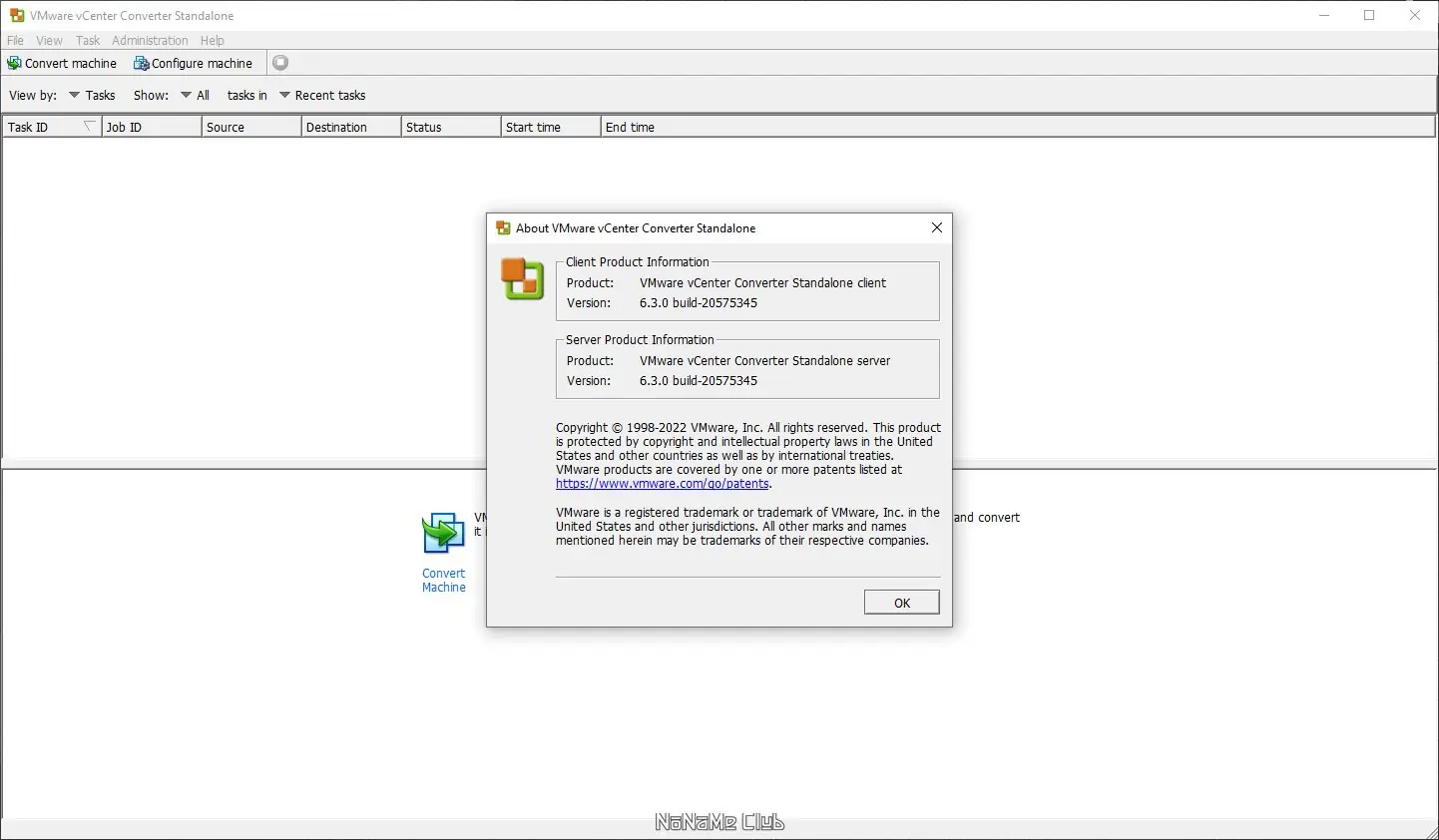This screenshot has height=840, width=1439.
Task: Click OK in the About dialog
Action: tap(902, 603)
